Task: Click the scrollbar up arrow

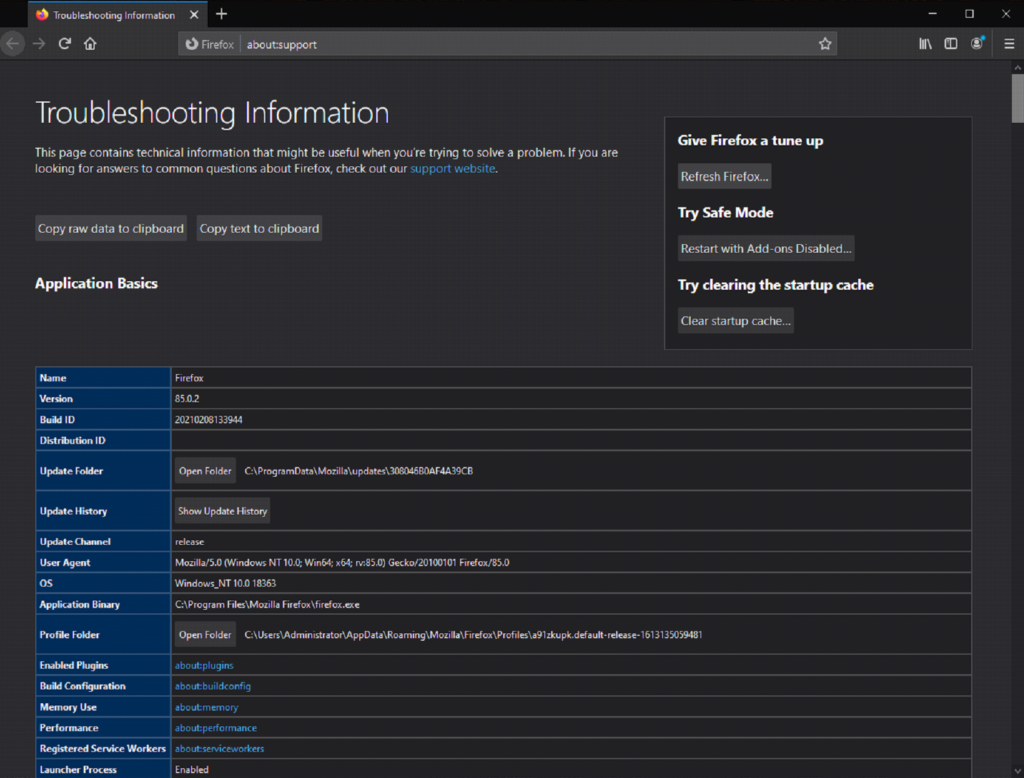Action: (1017, 67)
